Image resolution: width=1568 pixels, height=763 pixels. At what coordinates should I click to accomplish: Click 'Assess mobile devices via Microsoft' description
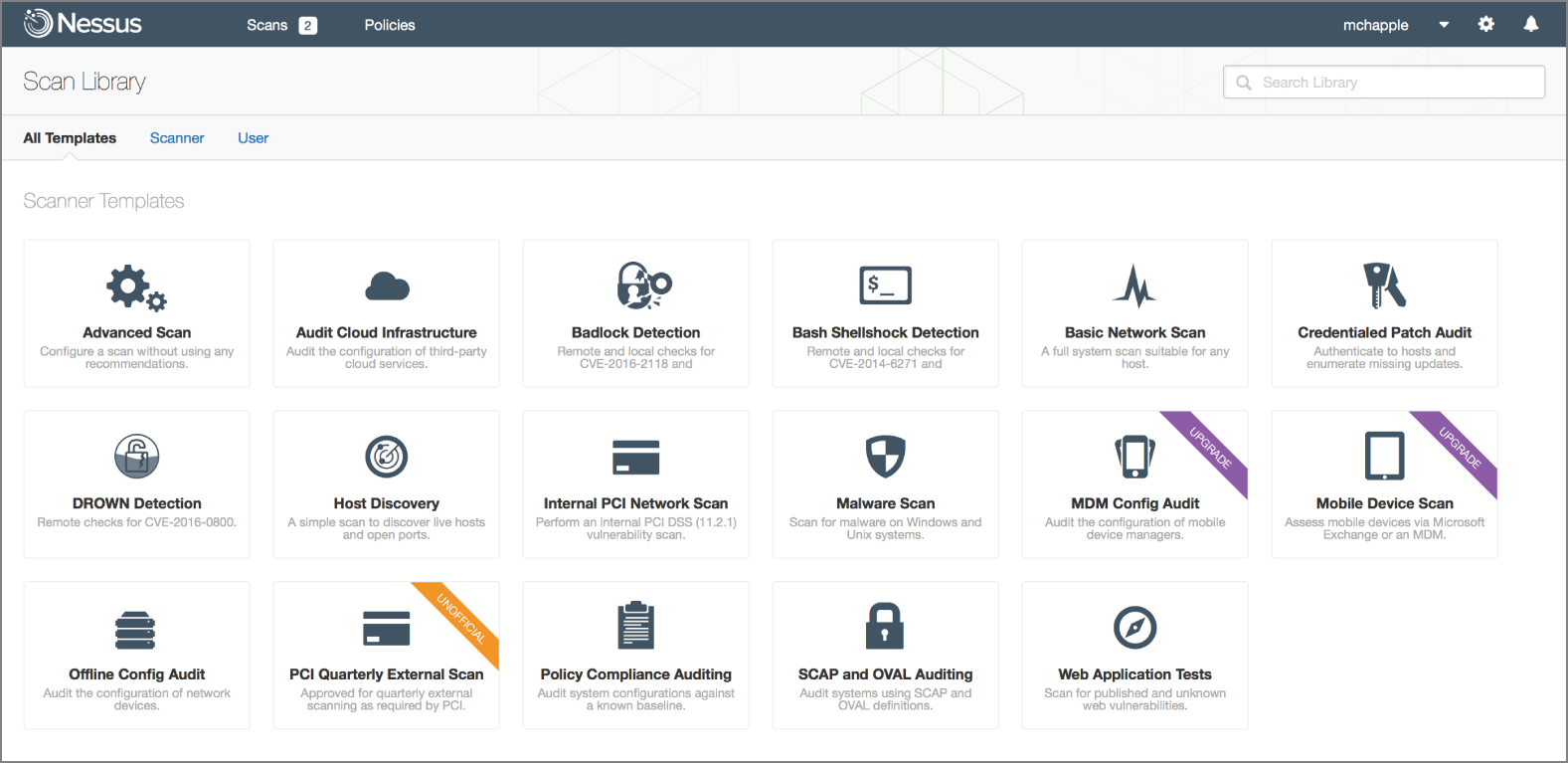pyautogui.click(x=1384, y=528)
